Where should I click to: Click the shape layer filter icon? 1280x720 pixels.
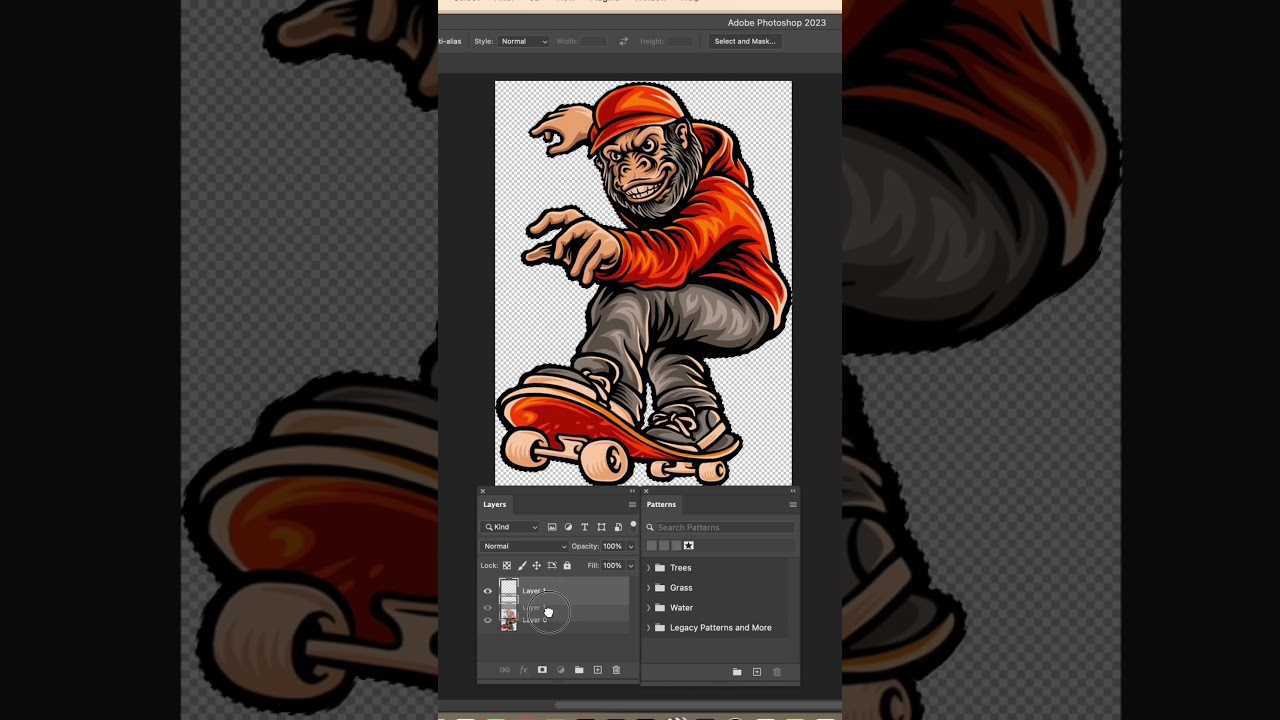point(601,527)
